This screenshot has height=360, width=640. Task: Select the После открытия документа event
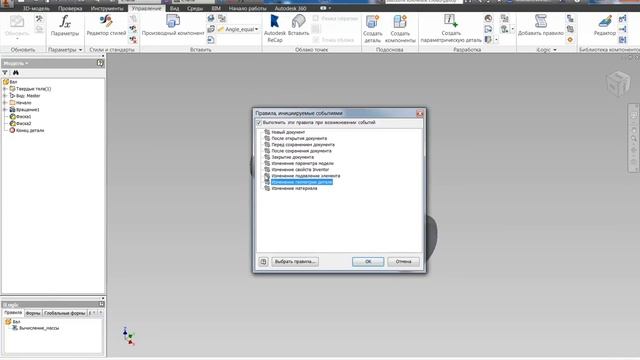[x=299, y=138]
